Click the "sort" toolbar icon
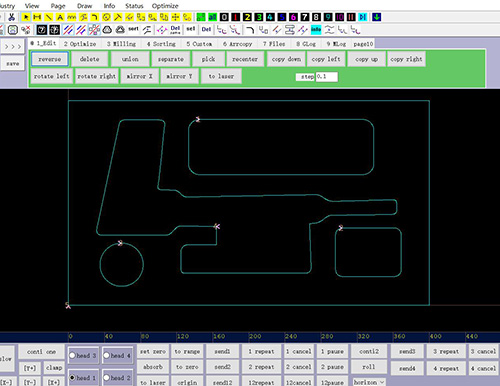This screenshot has width=500, height=386. (133, 29)
